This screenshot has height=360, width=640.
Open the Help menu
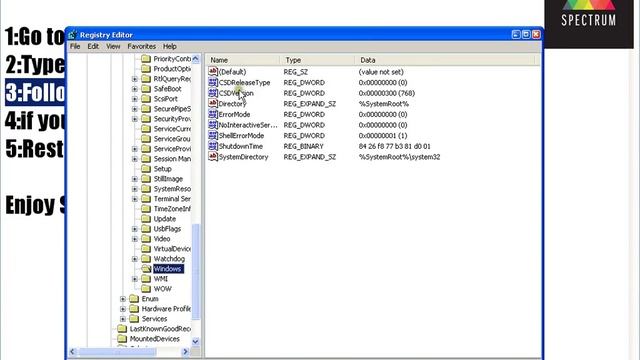pyautogui.click(x=170, y=47)
